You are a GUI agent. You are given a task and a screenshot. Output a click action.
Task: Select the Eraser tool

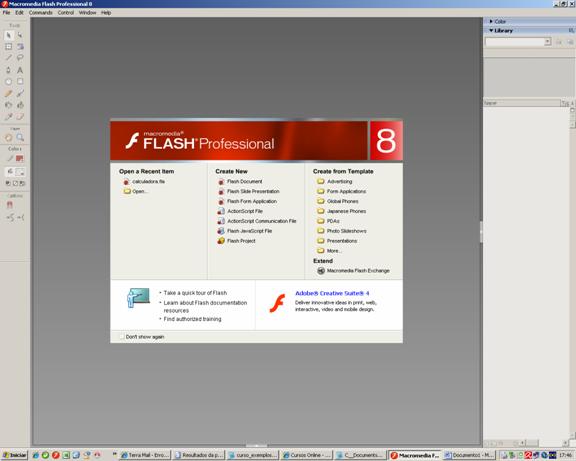click(x=20, y=117)
